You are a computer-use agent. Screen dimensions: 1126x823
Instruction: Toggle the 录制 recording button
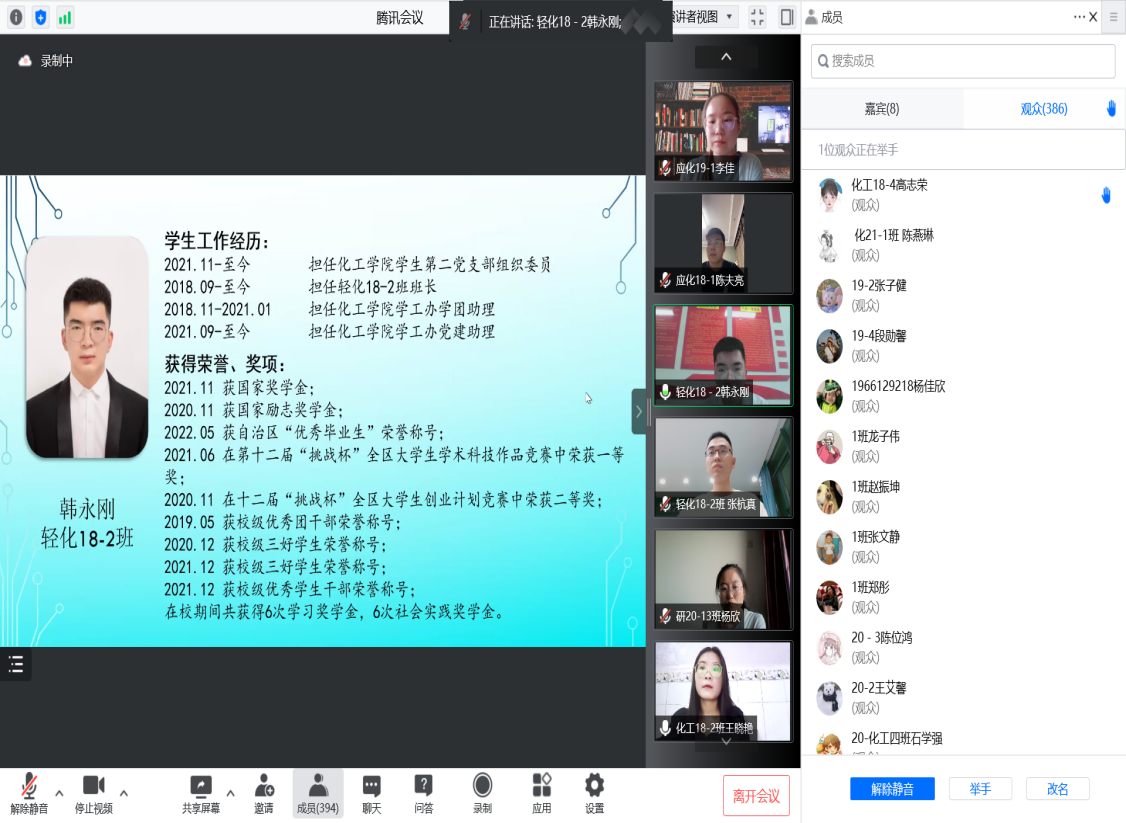click(x=482, y=793)
